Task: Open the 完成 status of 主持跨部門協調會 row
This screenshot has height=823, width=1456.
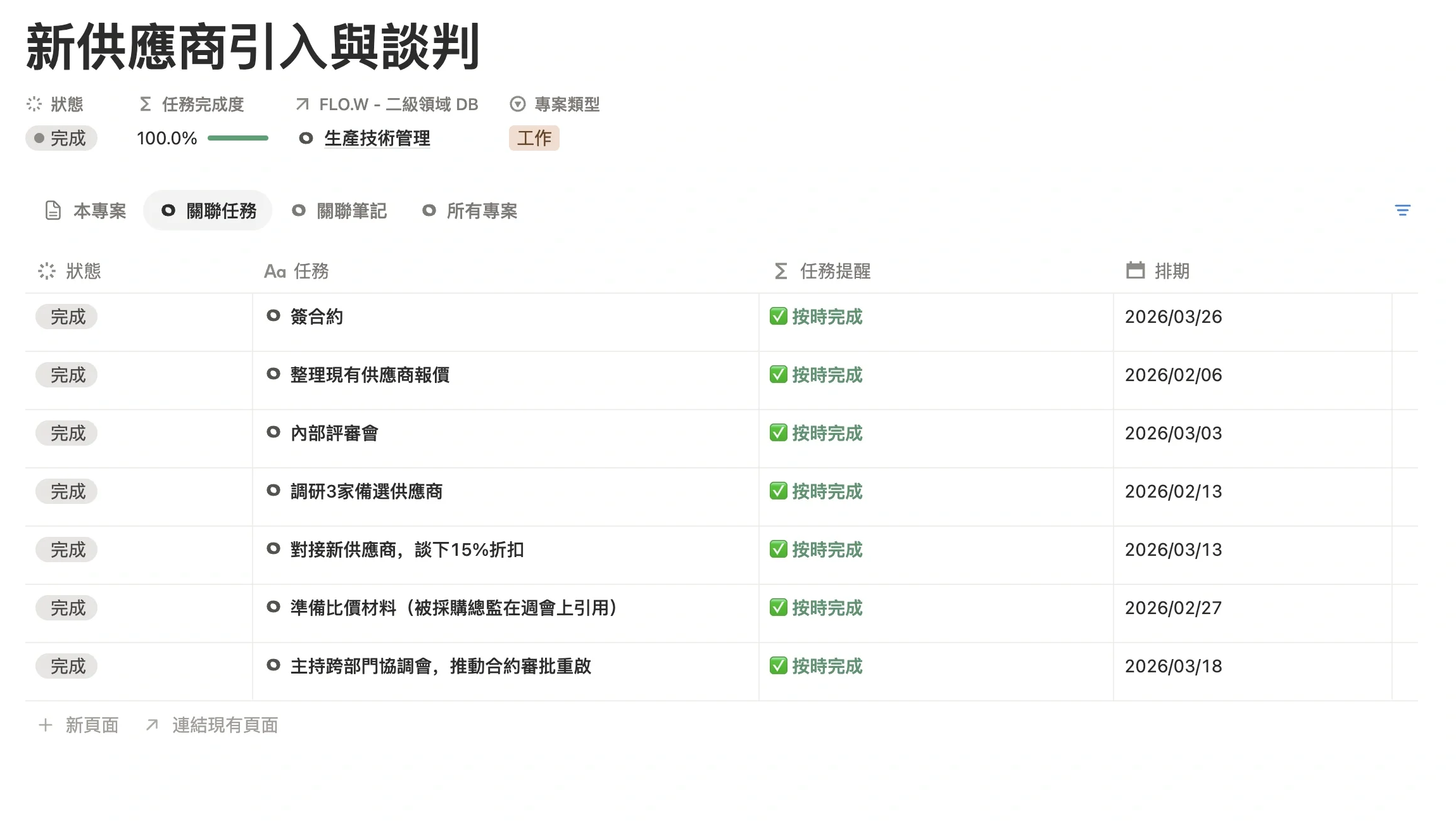Action: [x=66, y=666]
